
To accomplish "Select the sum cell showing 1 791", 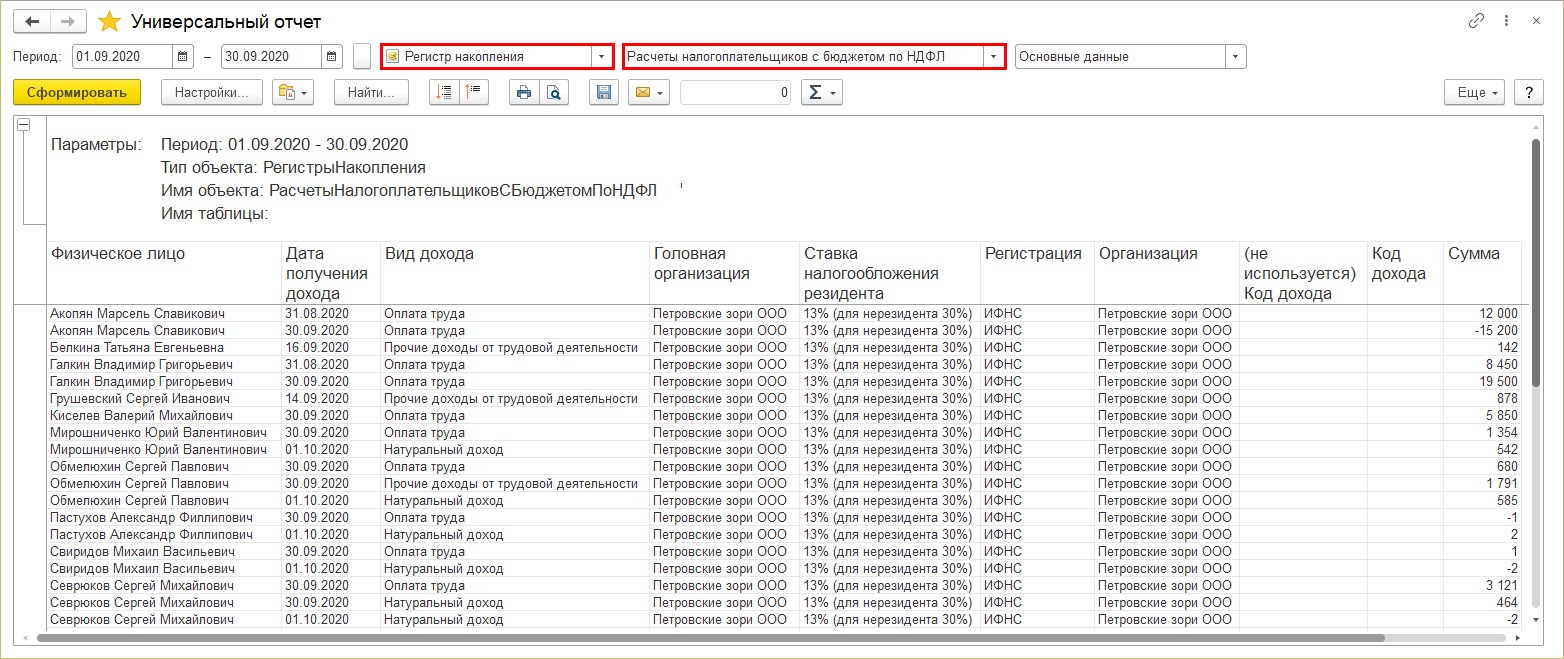I will [x=1482, y=484].
